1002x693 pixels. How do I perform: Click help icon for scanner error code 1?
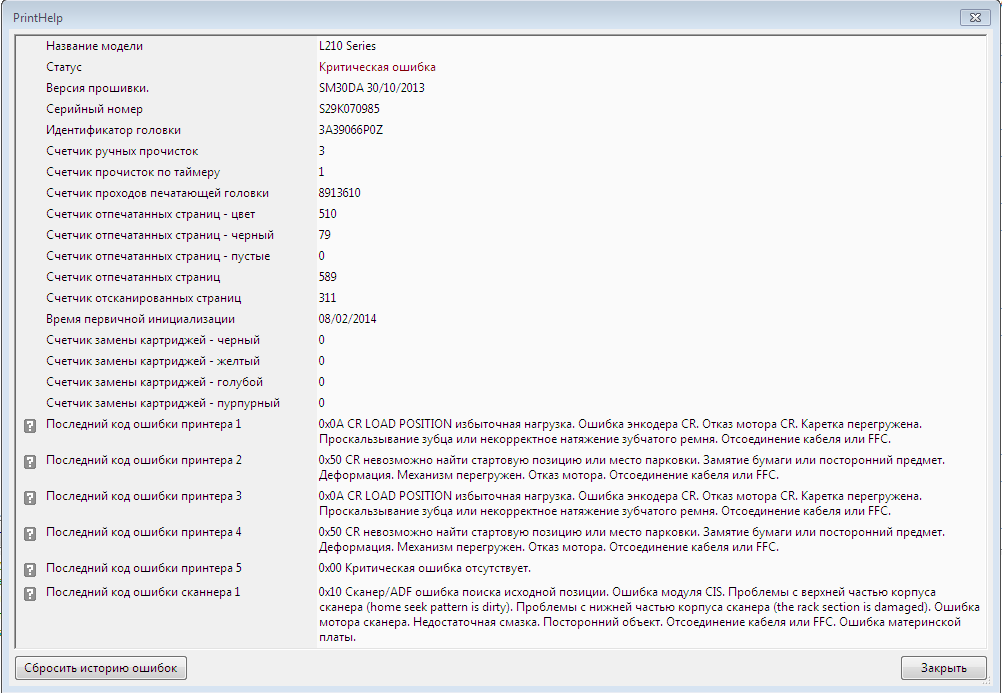[30, 593]
